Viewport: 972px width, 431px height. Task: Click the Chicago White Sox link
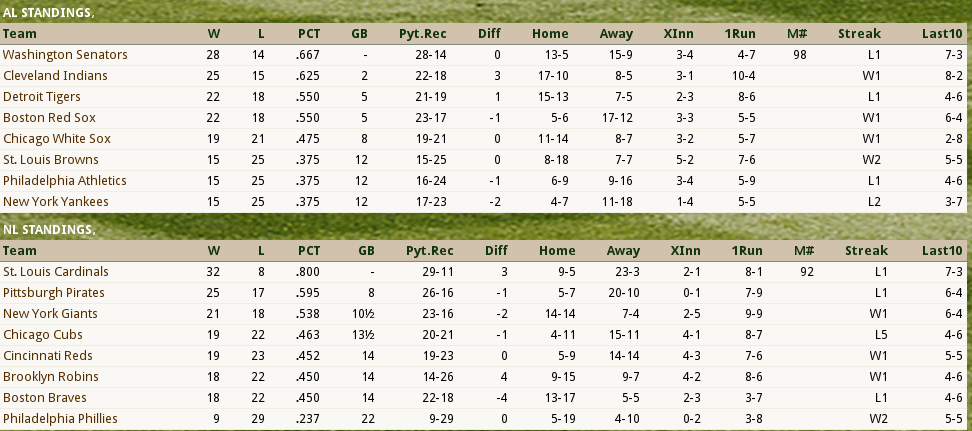click(57, 138)
